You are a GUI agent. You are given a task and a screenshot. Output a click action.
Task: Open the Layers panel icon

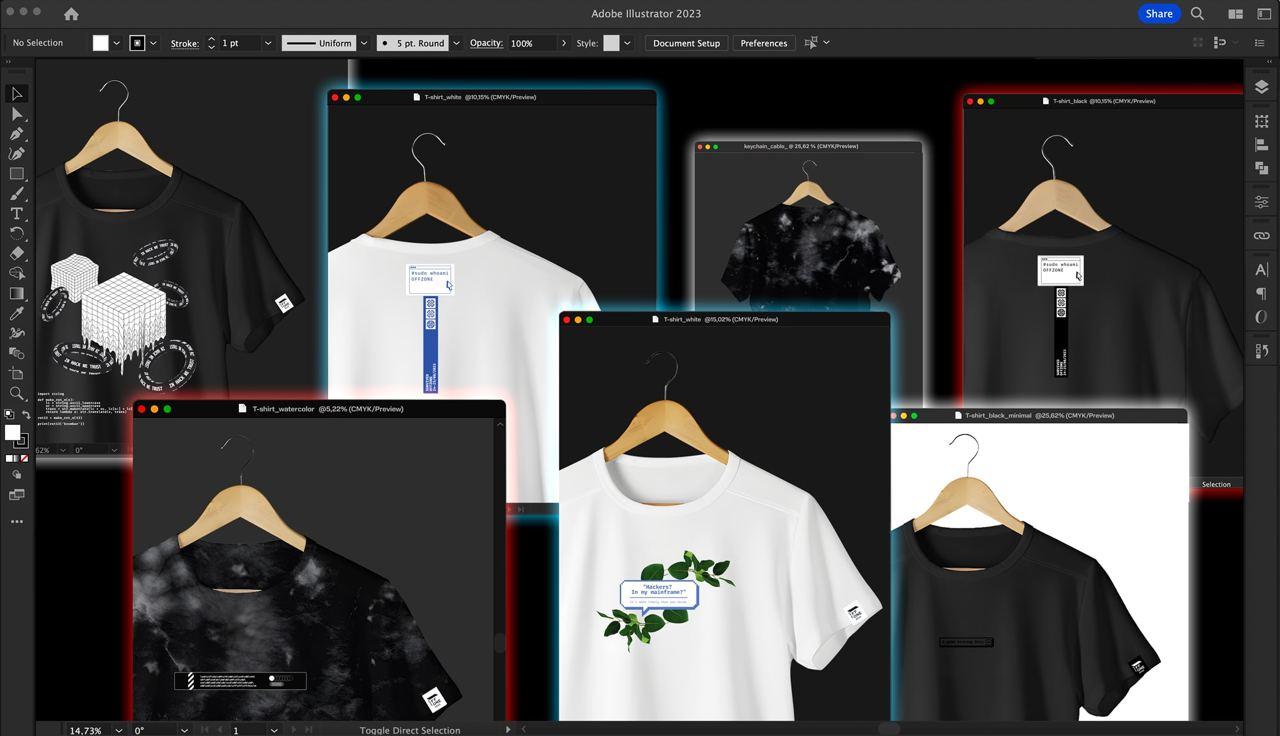click(1261, 87)
